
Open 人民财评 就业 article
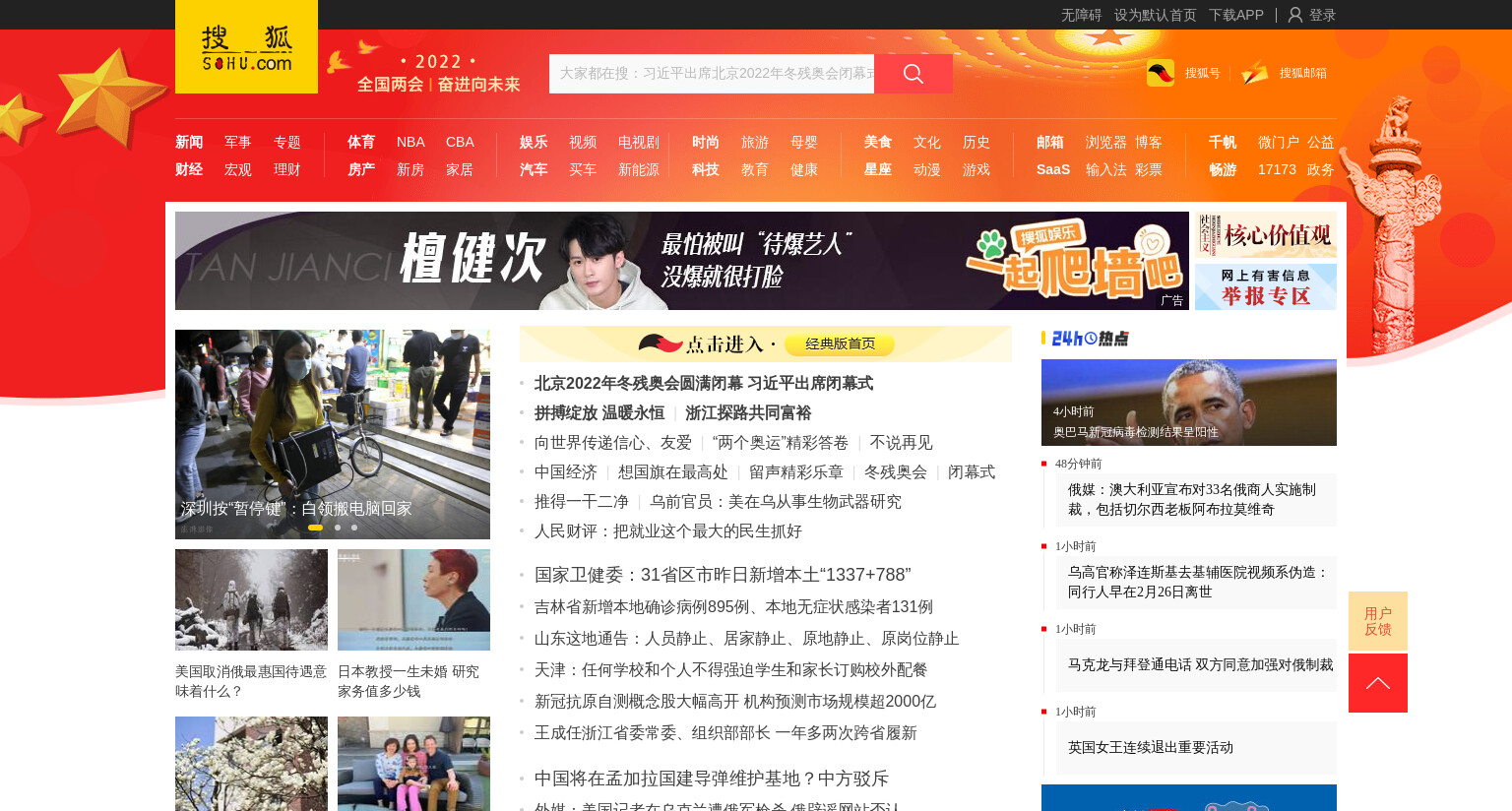[668, 531]
